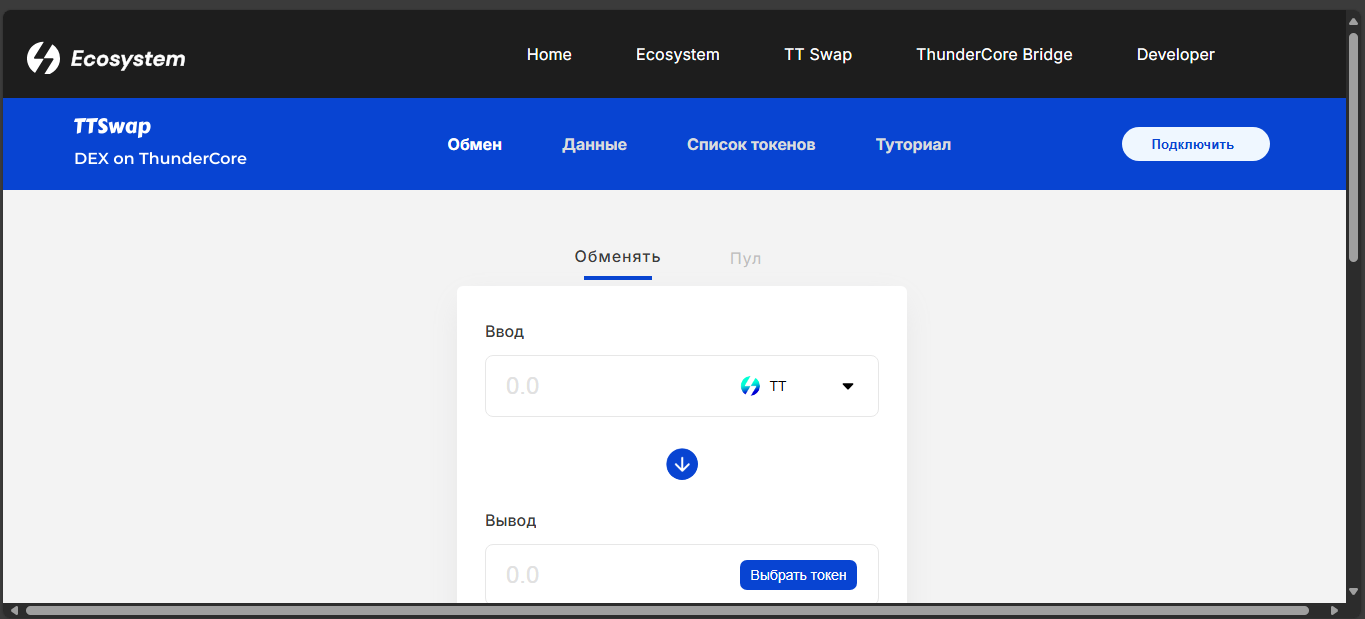Click the Вывод label text
The image size is (1365, 619).
[510, 520]
